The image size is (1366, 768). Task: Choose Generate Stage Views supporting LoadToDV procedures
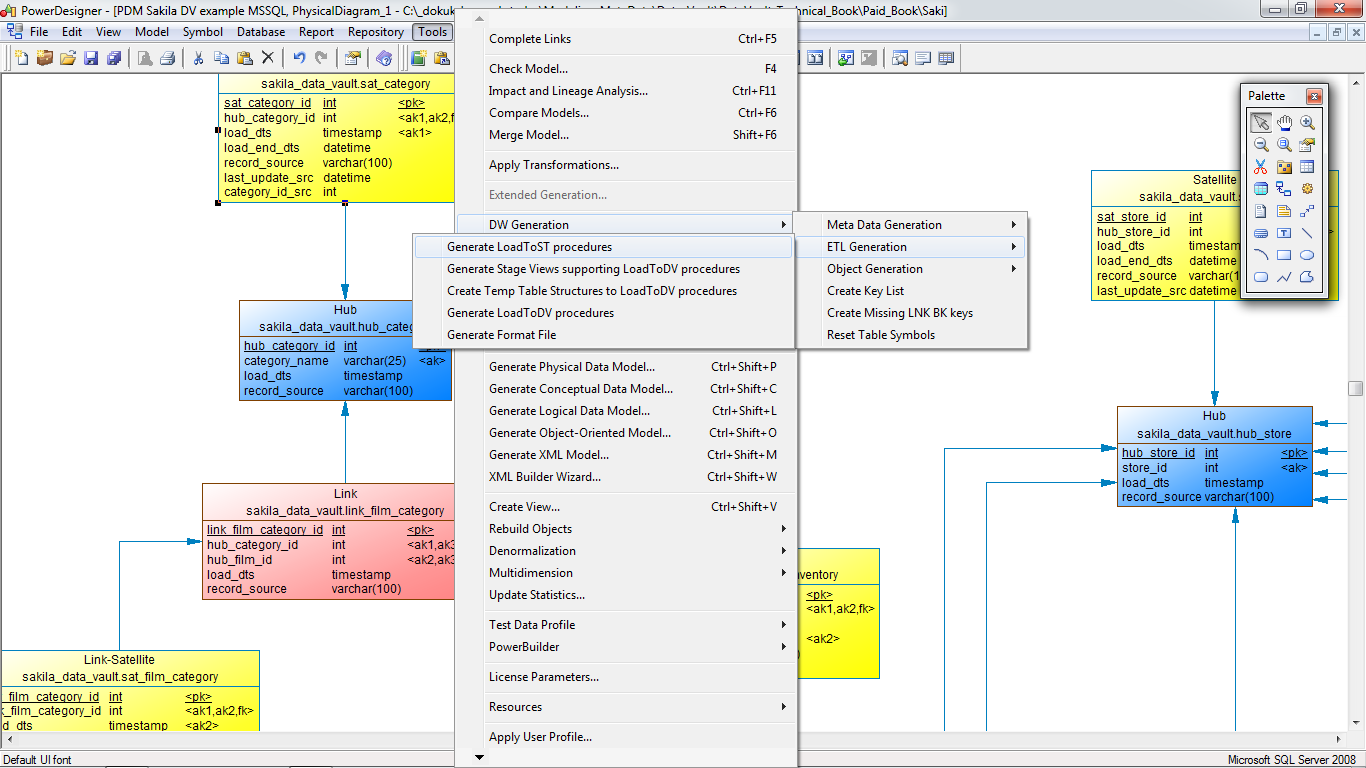point(603,269)
